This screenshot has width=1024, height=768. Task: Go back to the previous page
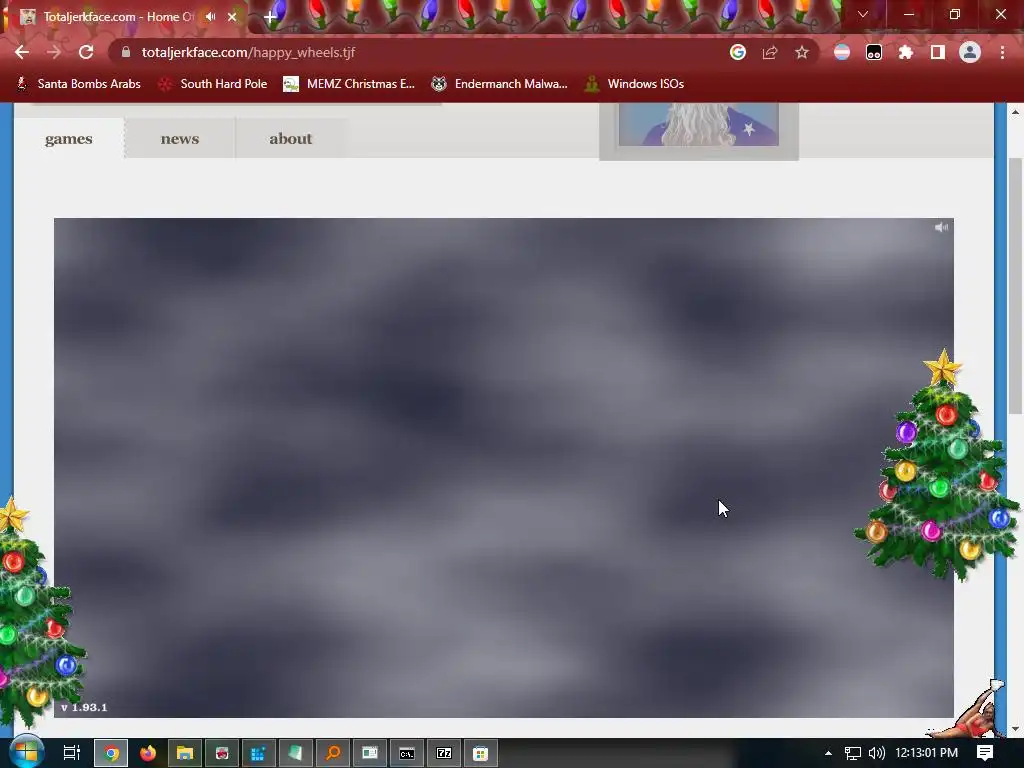click(22, 52)
